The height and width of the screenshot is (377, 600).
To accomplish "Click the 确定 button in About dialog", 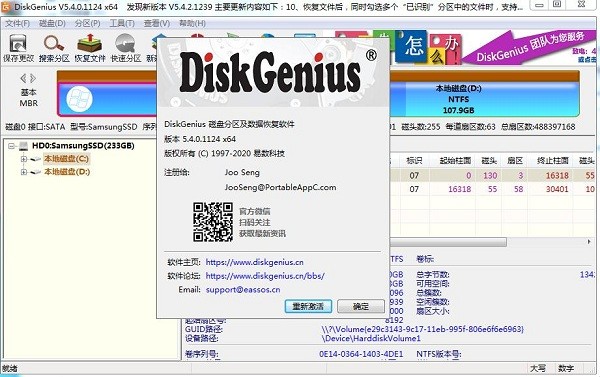I will pyautogui.click(x=361, y=306).
